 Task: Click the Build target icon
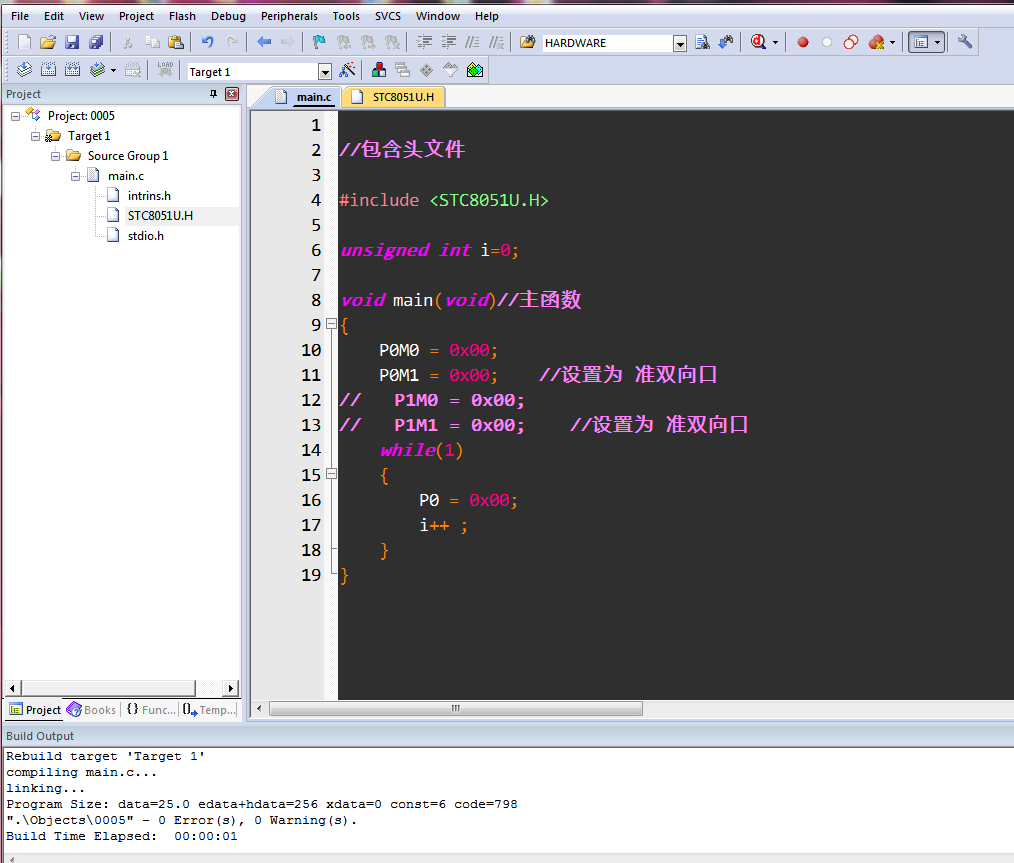pyautogui.click(x=45, y=70)
